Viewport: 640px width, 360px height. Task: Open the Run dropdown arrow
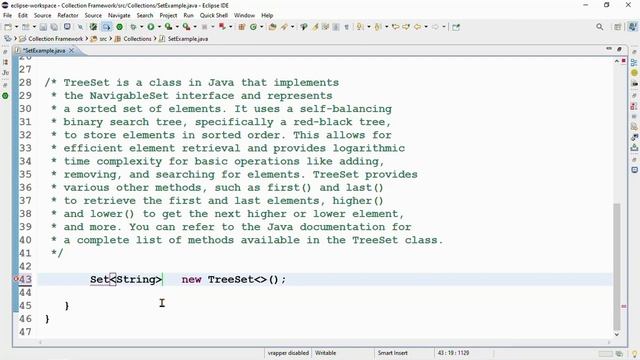(159, 27)
